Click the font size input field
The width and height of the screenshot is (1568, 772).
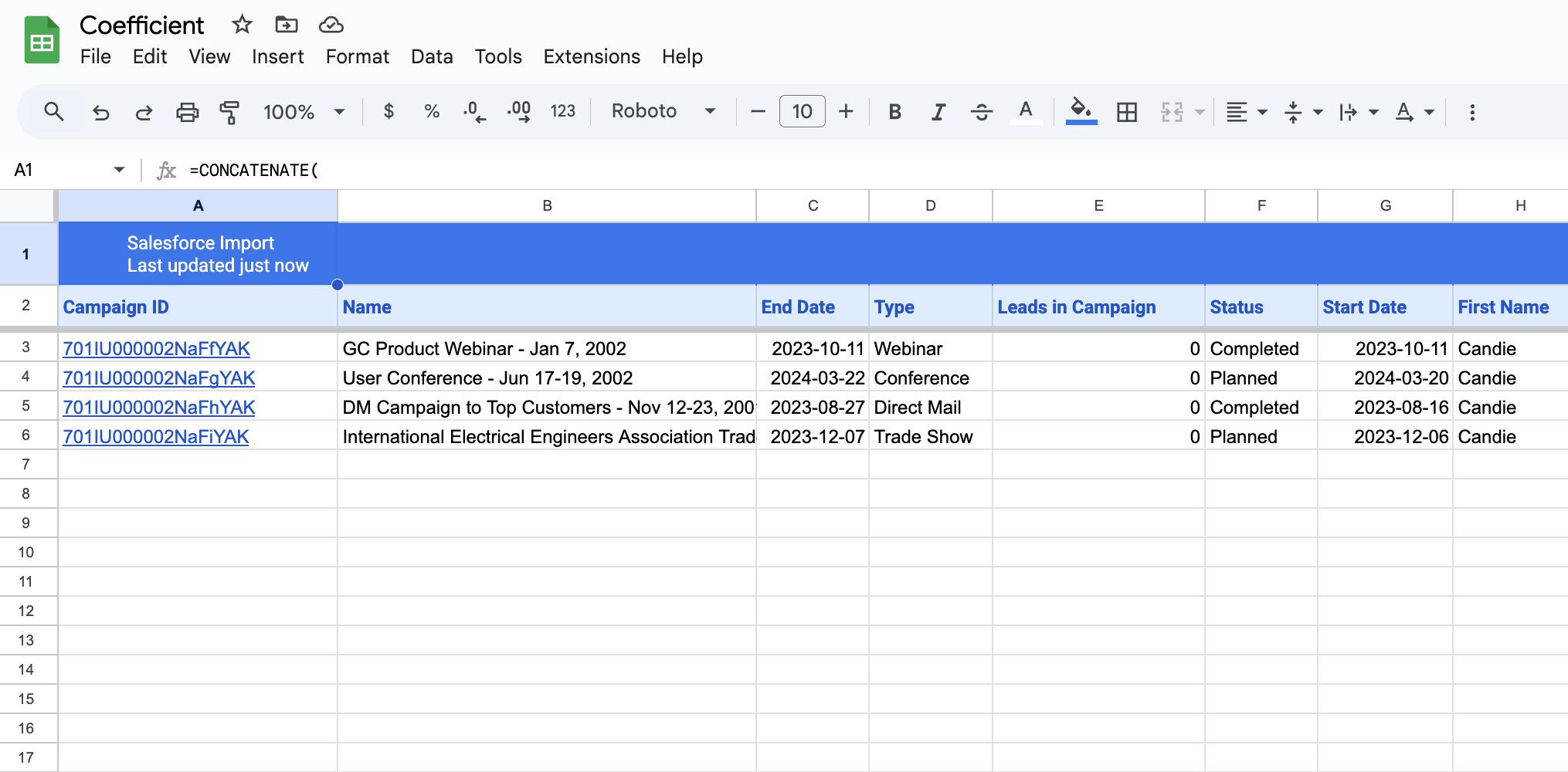802,112
